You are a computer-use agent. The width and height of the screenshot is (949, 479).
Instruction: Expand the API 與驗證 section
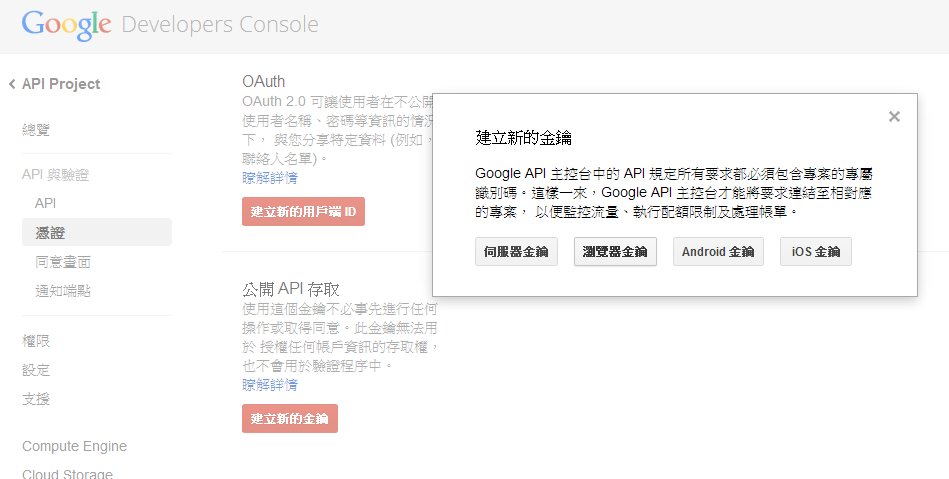point(56,175)
